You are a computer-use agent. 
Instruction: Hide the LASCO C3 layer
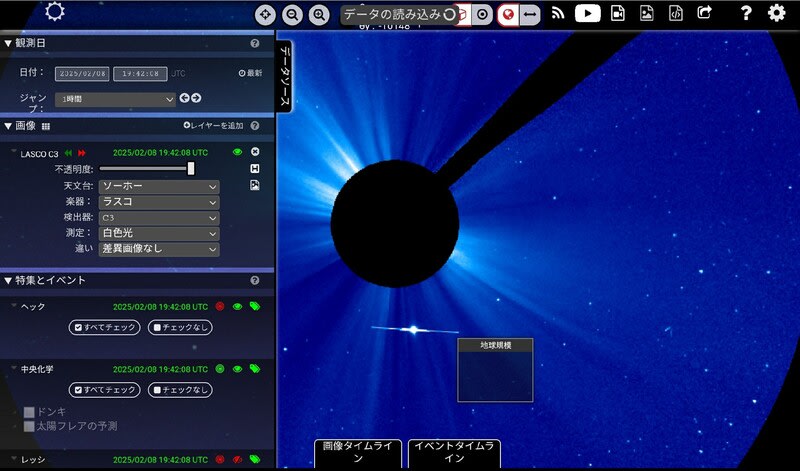click(x=237, y=152)
